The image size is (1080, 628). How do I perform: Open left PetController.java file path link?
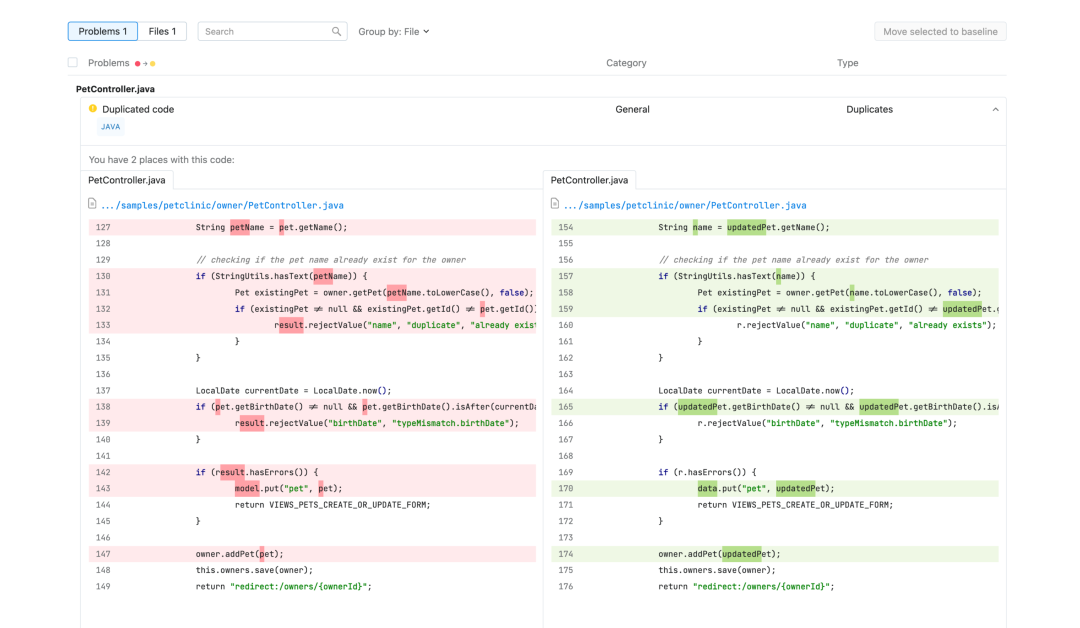(x=222, y=205)
